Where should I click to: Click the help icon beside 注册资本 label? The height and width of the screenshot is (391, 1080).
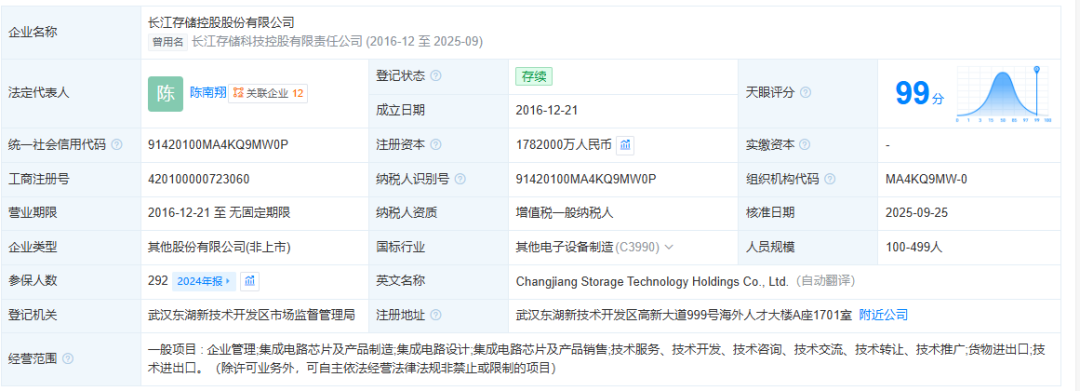[436, 145]
